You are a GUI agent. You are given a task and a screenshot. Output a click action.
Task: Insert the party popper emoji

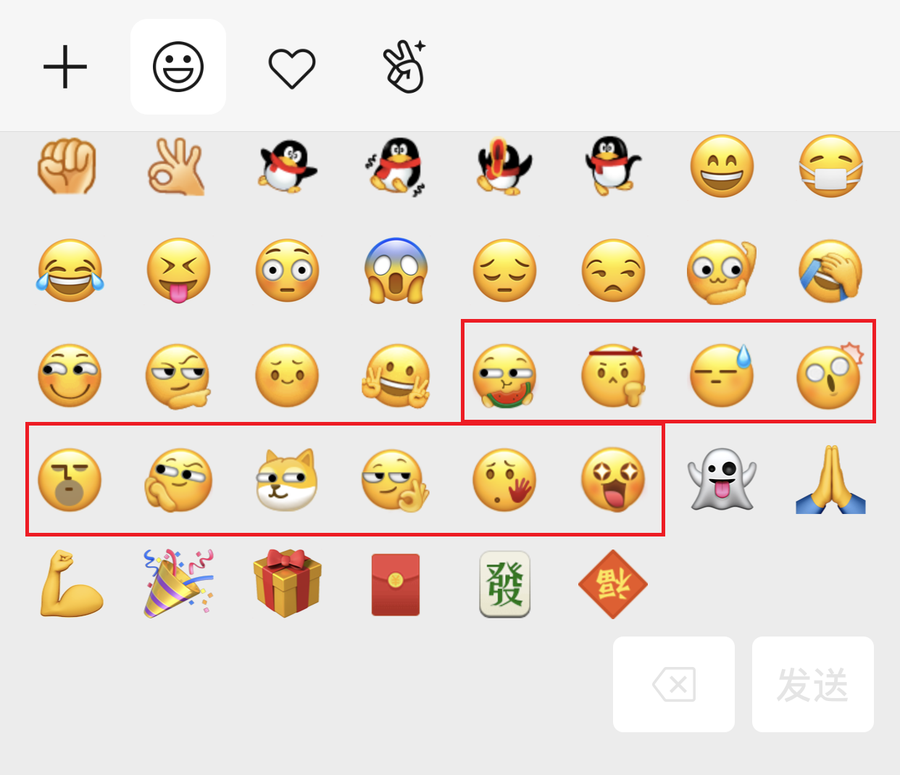click(178, 583)
